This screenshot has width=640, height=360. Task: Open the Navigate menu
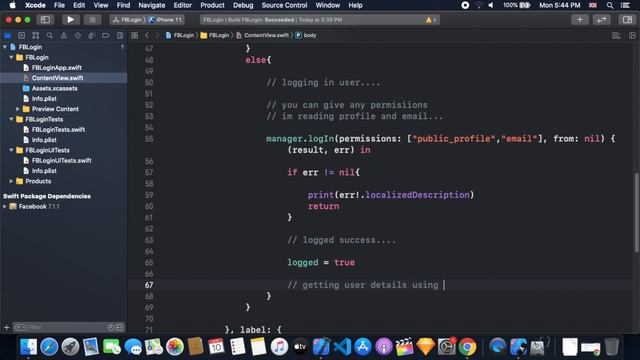pyautogui.click(x=152, y=5)
